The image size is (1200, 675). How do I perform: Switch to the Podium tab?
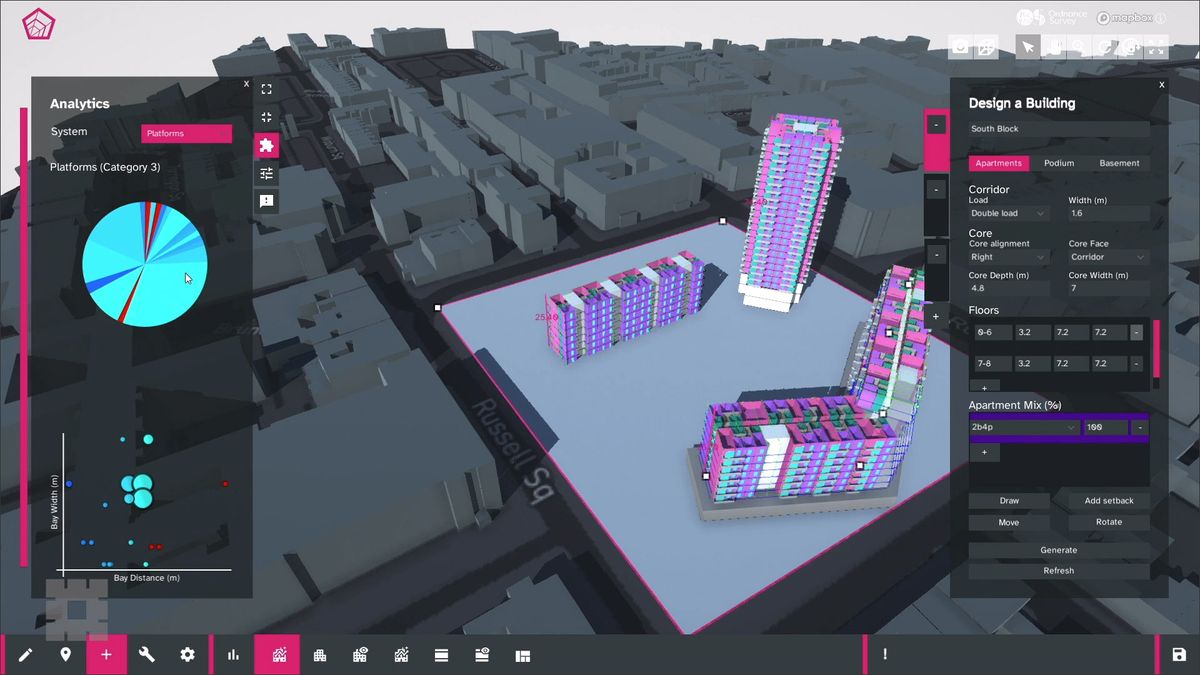[x=1060, y=163]
